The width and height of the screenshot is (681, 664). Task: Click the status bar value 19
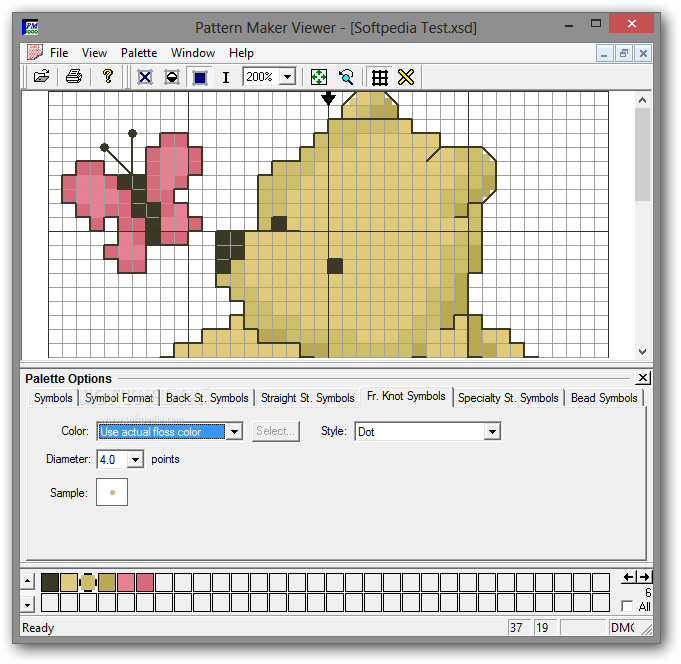point(545,628)
